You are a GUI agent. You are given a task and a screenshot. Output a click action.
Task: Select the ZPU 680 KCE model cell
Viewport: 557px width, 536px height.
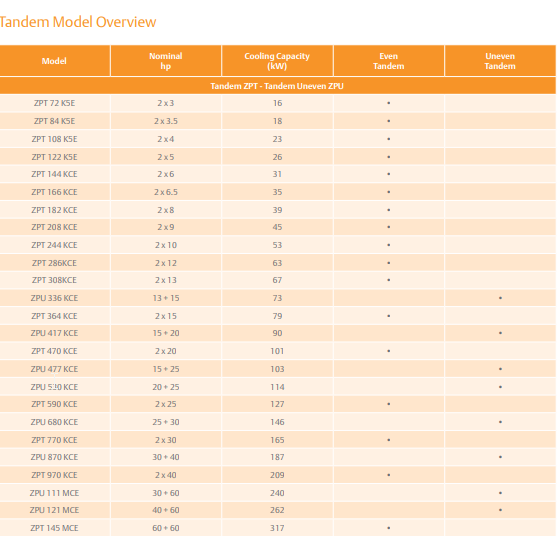[54, 422]
